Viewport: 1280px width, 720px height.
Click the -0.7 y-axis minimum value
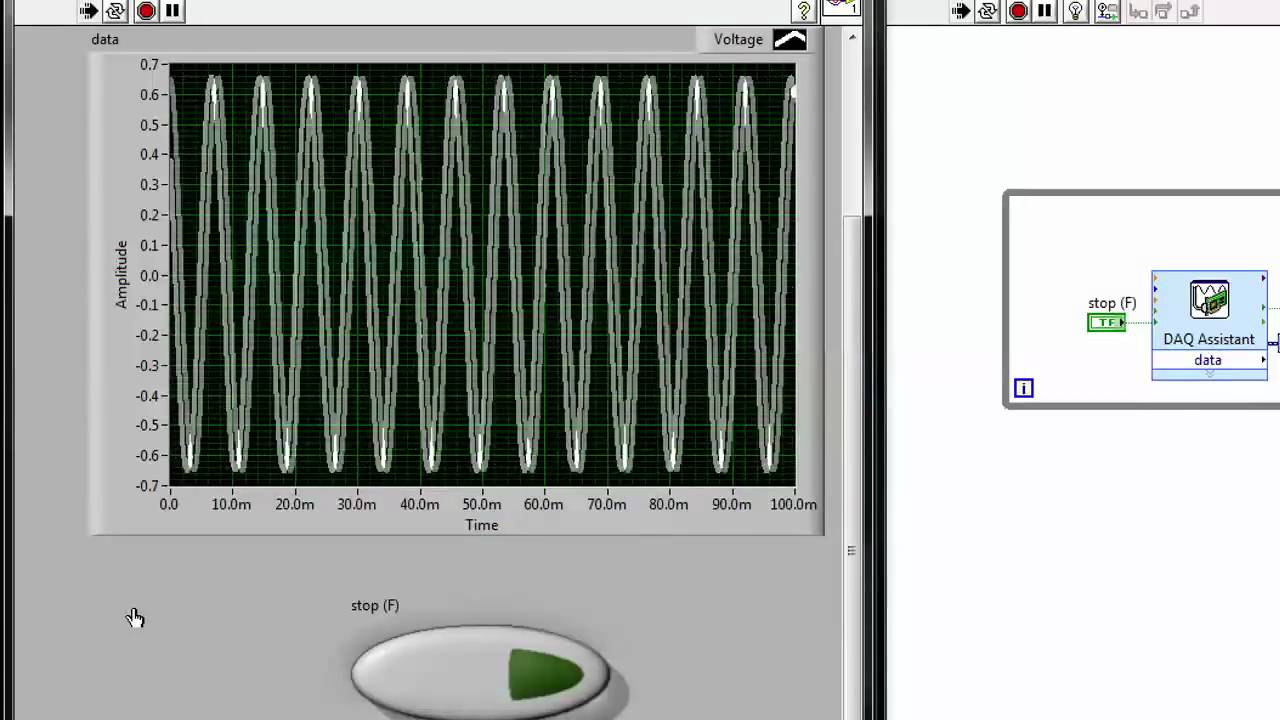tap(147, 486)
